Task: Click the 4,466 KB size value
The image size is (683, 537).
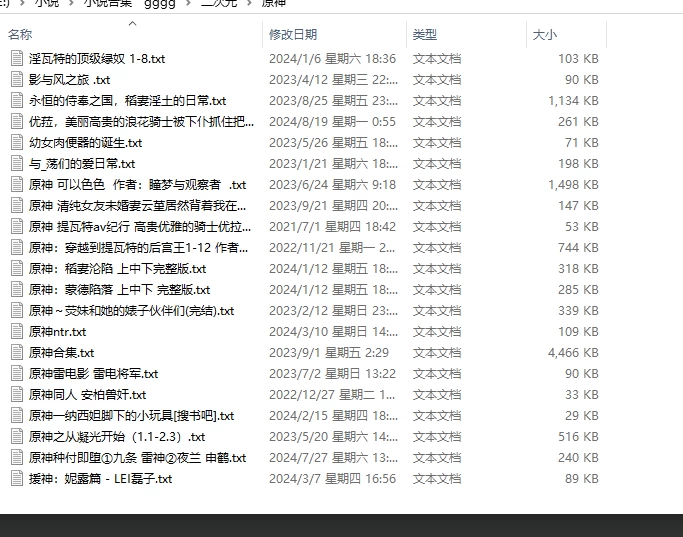Action: pyautogui.click(x=573, y=352)
